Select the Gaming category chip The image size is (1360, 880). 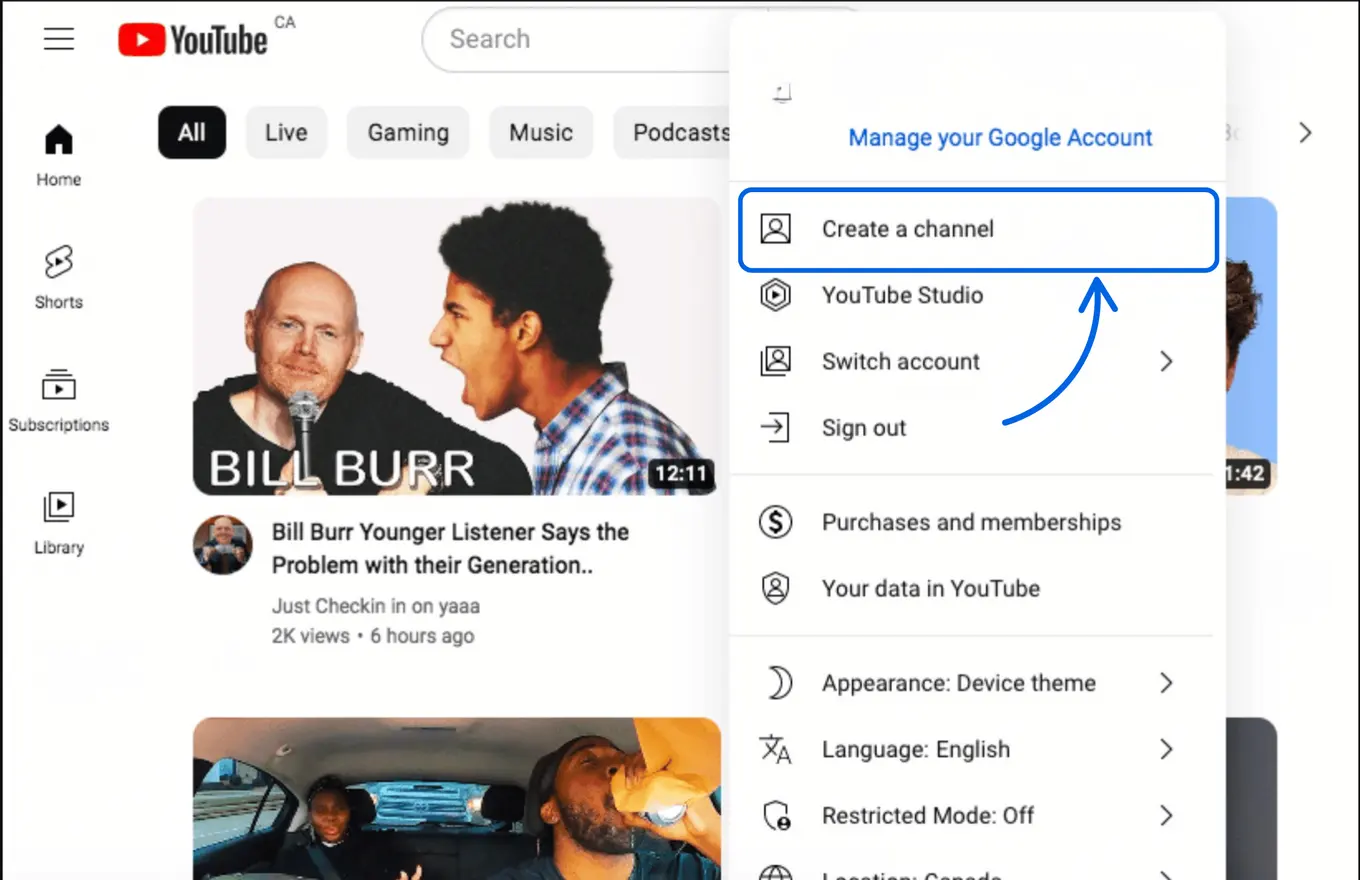click(x=408, y=133)
